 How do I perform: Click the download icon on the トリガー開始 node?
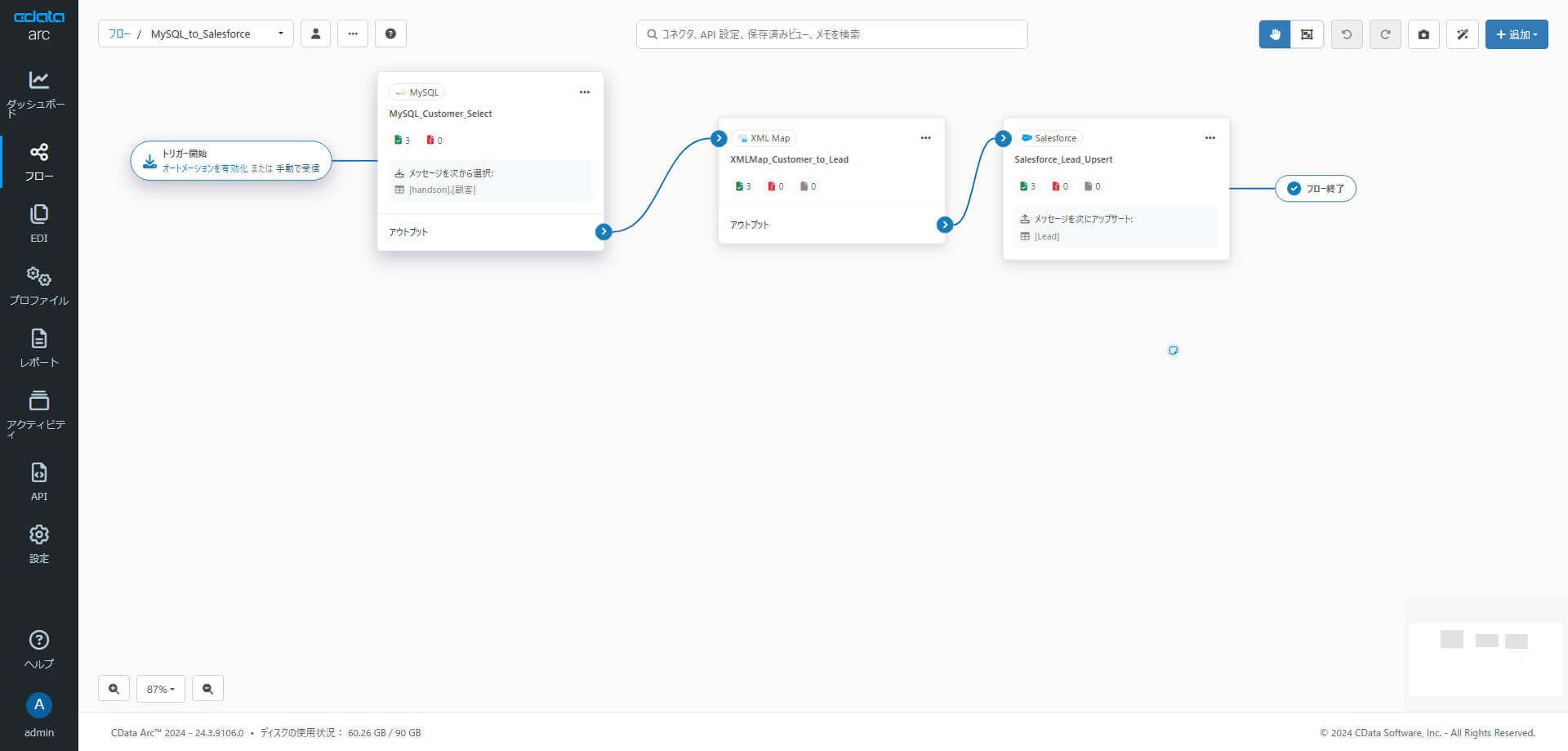pyautogui.click(x=149, y=161)
